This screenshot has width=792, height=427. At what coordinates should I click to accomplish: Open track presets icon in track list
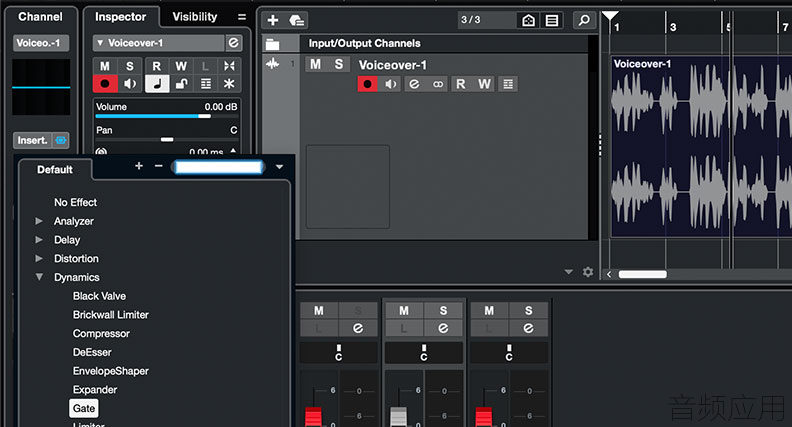click(296, 20)
